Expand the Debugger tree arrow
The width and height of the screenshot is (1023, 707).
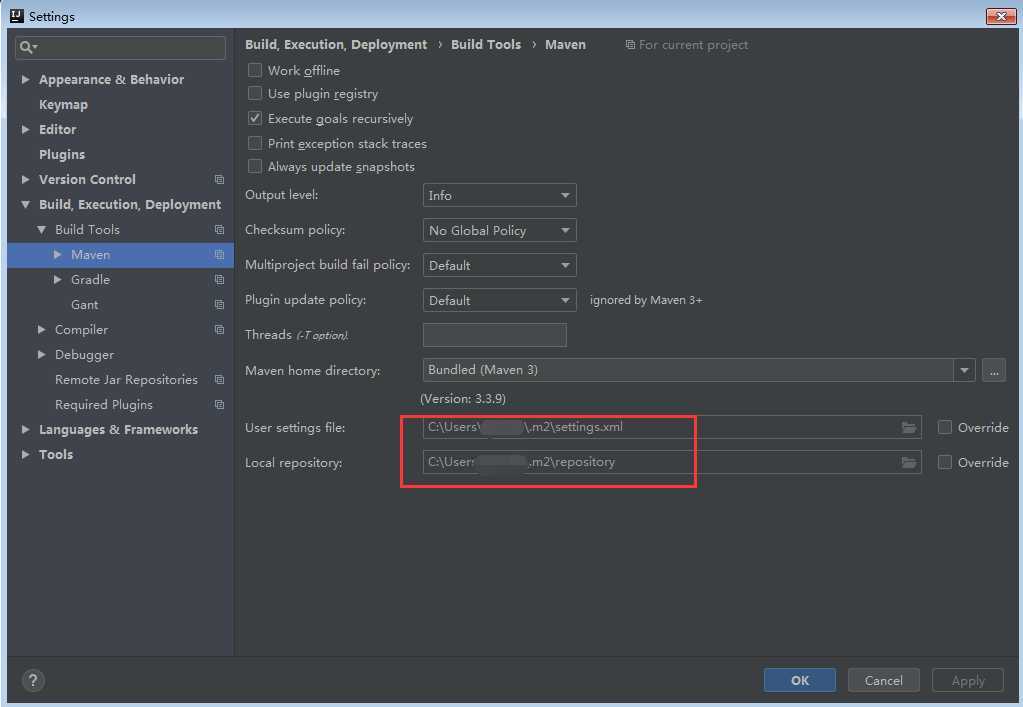[x=42, y=354]
